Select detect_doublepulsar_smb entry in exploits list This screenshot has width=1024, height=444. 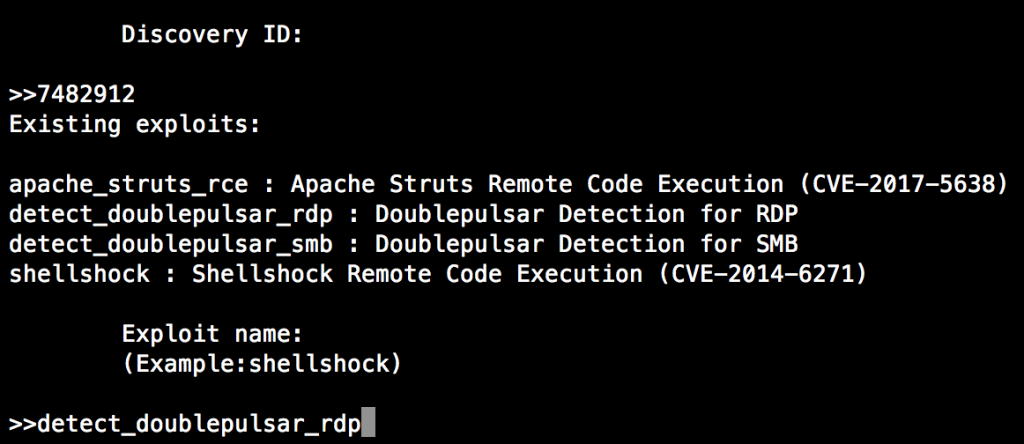click(171, 245)
